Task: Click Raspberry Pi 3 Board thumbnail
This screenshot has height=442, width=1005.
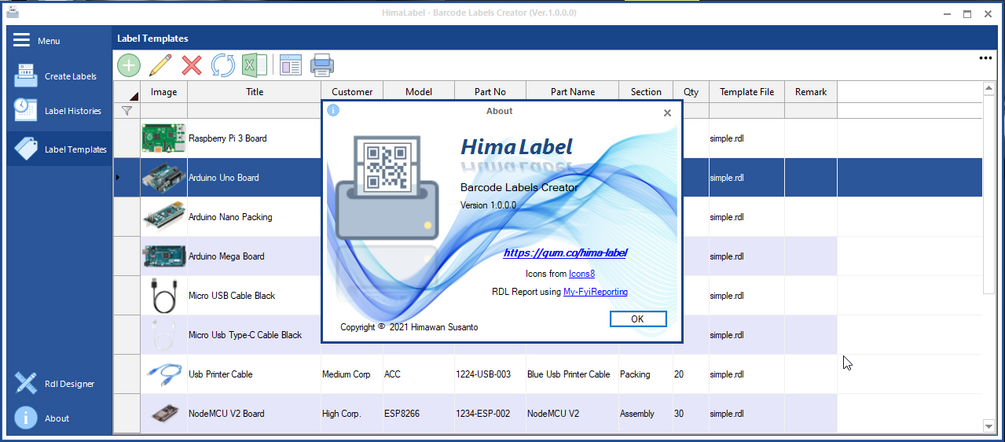Action: click(163, 138)
